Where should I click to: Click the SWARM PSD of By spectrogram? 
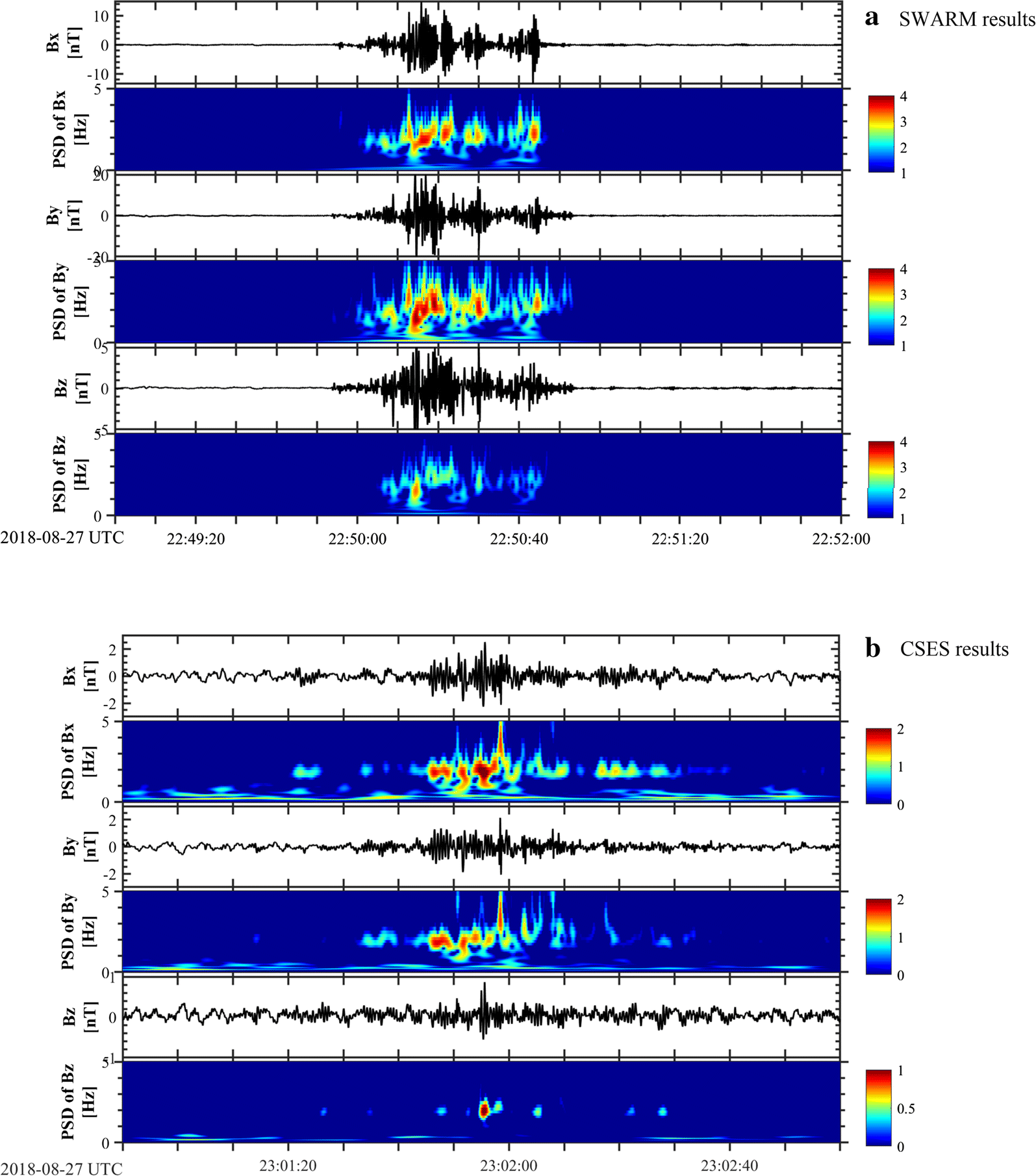tap(479, 301)
